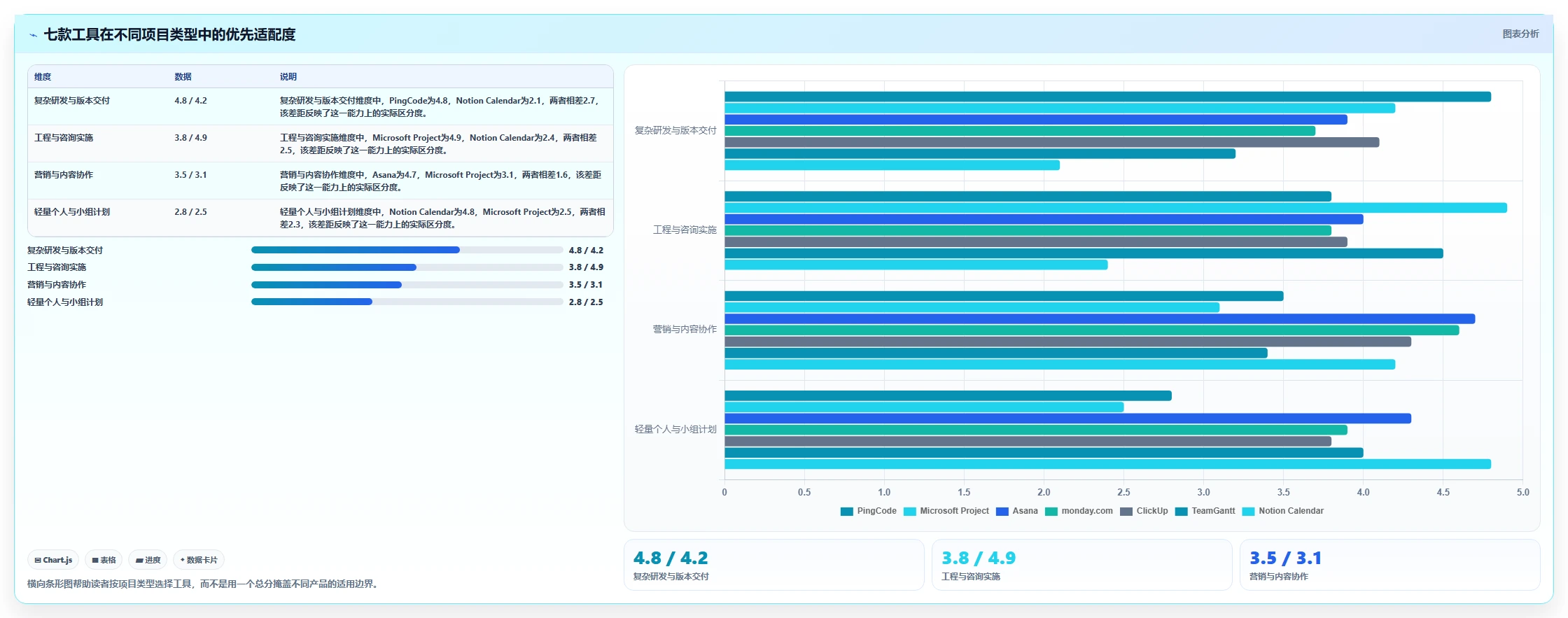The image size is (1568, 618).
Task: Click the gray ClickUp bar in 复杂研发与版本交付 group
Action: [x=1051, y=142]
